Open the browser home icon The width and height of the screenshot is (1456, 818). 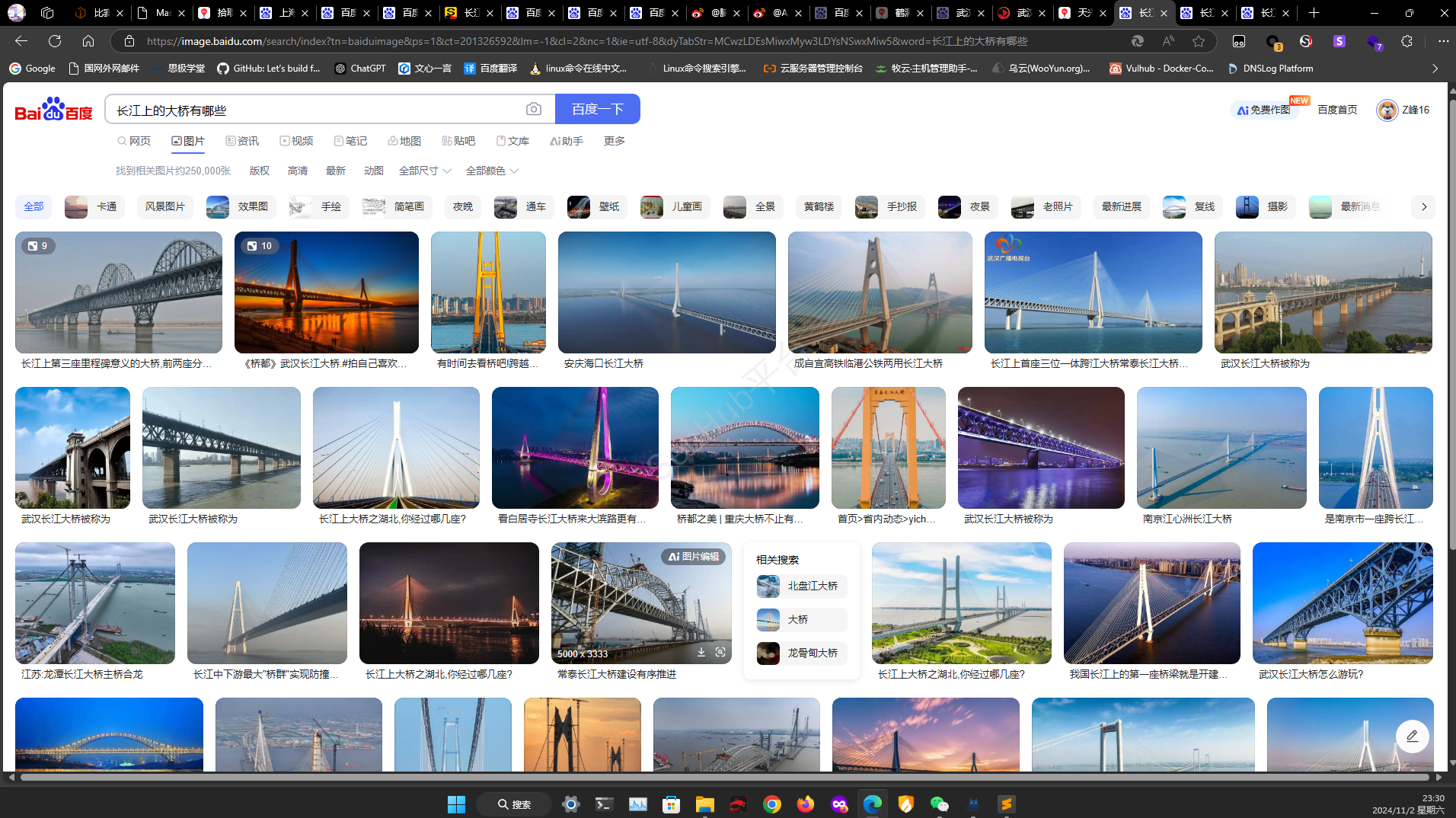coord(88,41)
